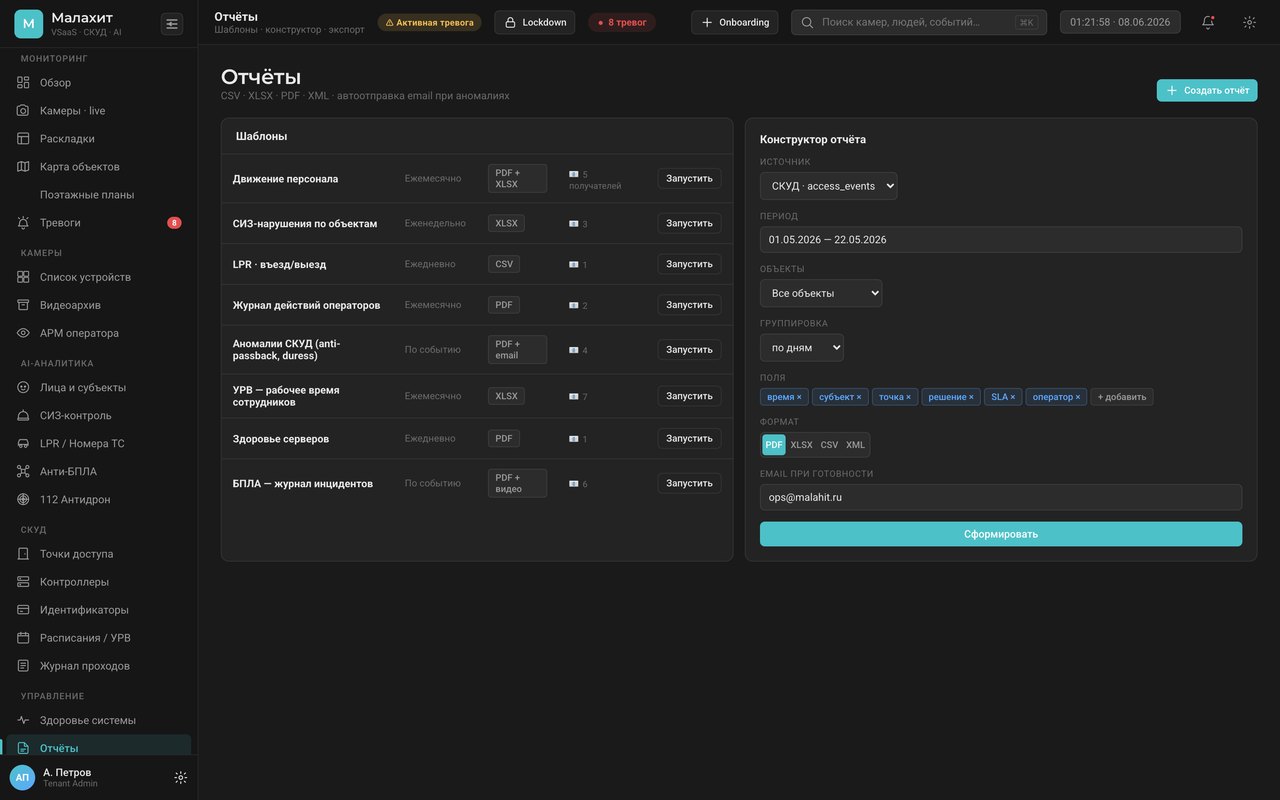The image size is (1280, 800).
Task: Open the АП user avatar
Action: pyautogui.click(x=22, y=777)
